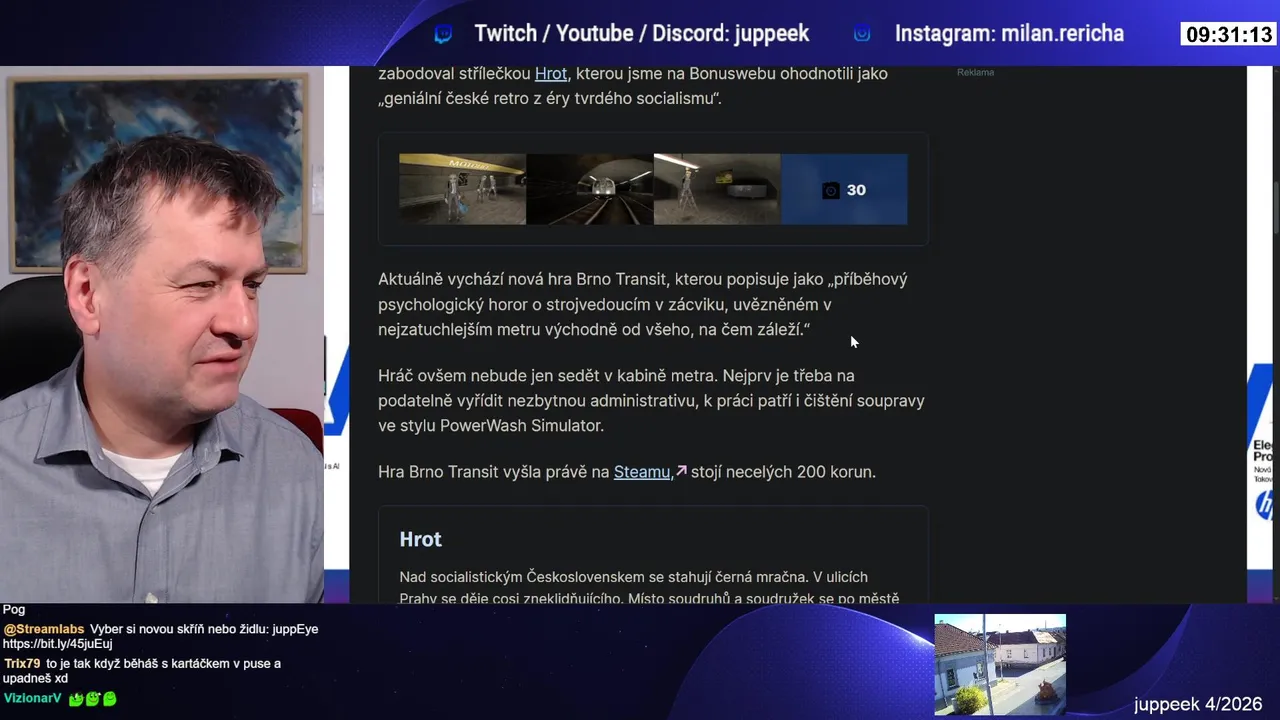
Task: Click the 09:31:13 timer display
Action: [x=1229, y=35]
